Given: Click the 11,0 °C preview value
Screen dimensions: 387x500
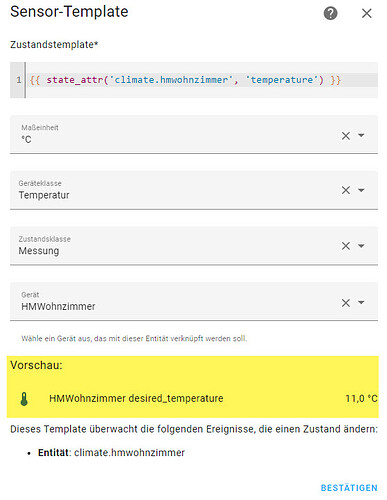Looking at the screenshot, I should tap(361, 399).
